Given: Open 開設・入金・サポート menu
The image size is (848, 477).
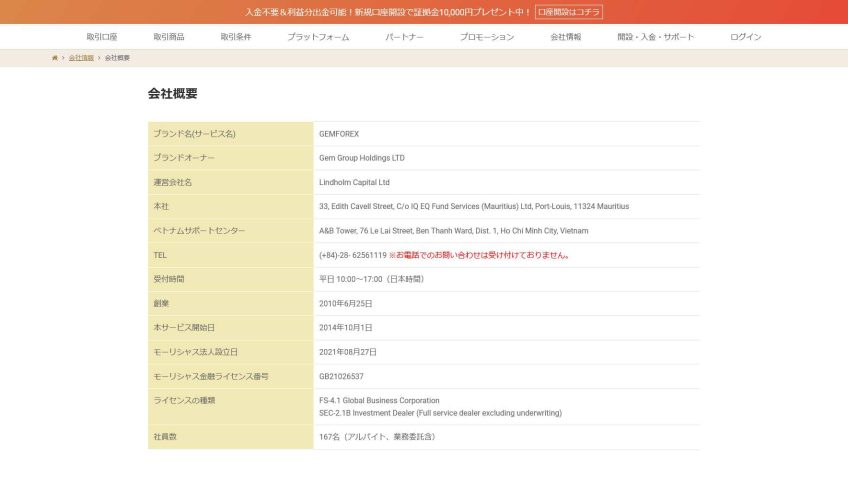Looking at the screenshot, I should point(655,37).
